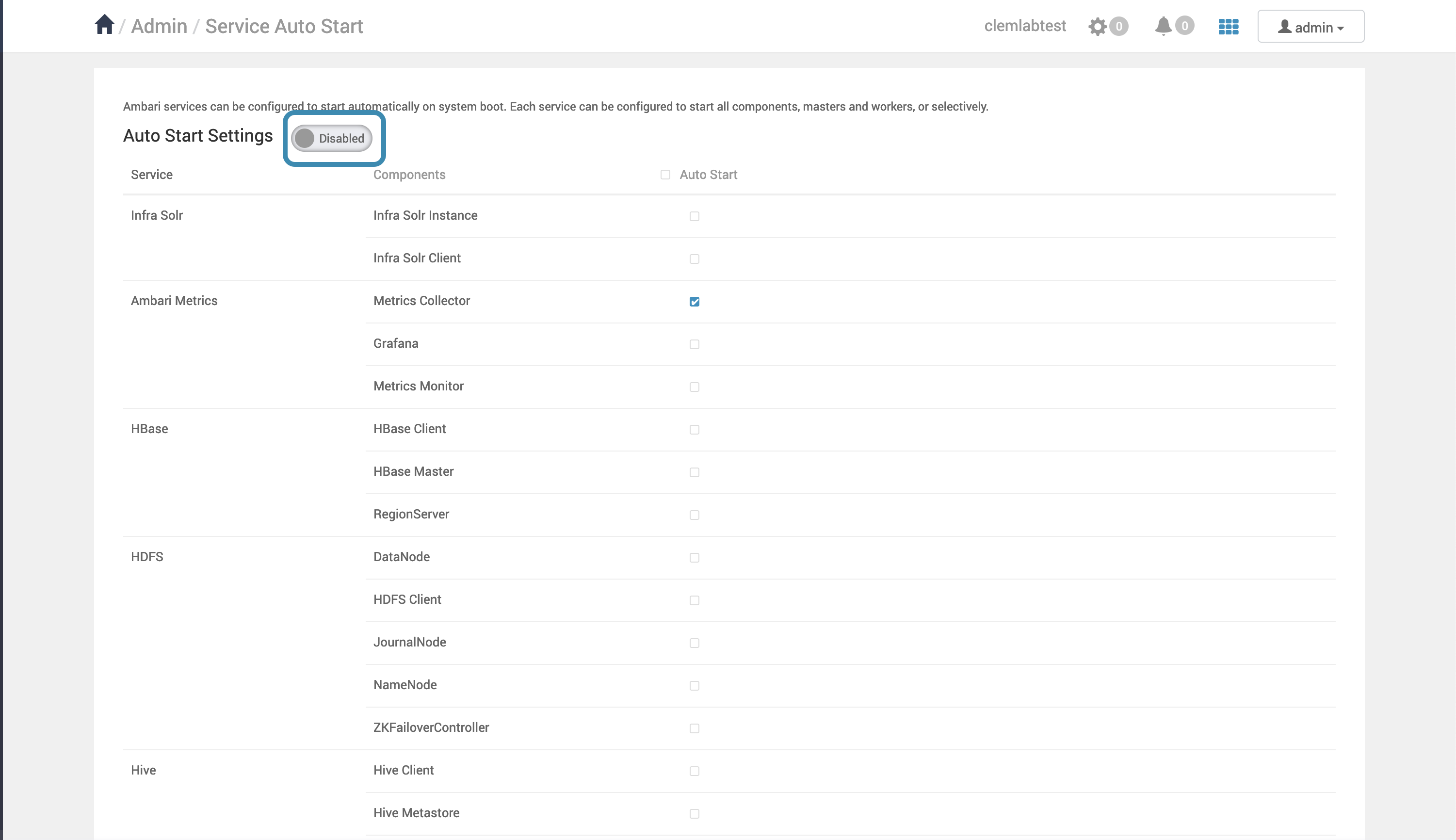This screenshot has height=840, width=1456.
Task: Click the Ambari Metrics service name
Action: 174,301
